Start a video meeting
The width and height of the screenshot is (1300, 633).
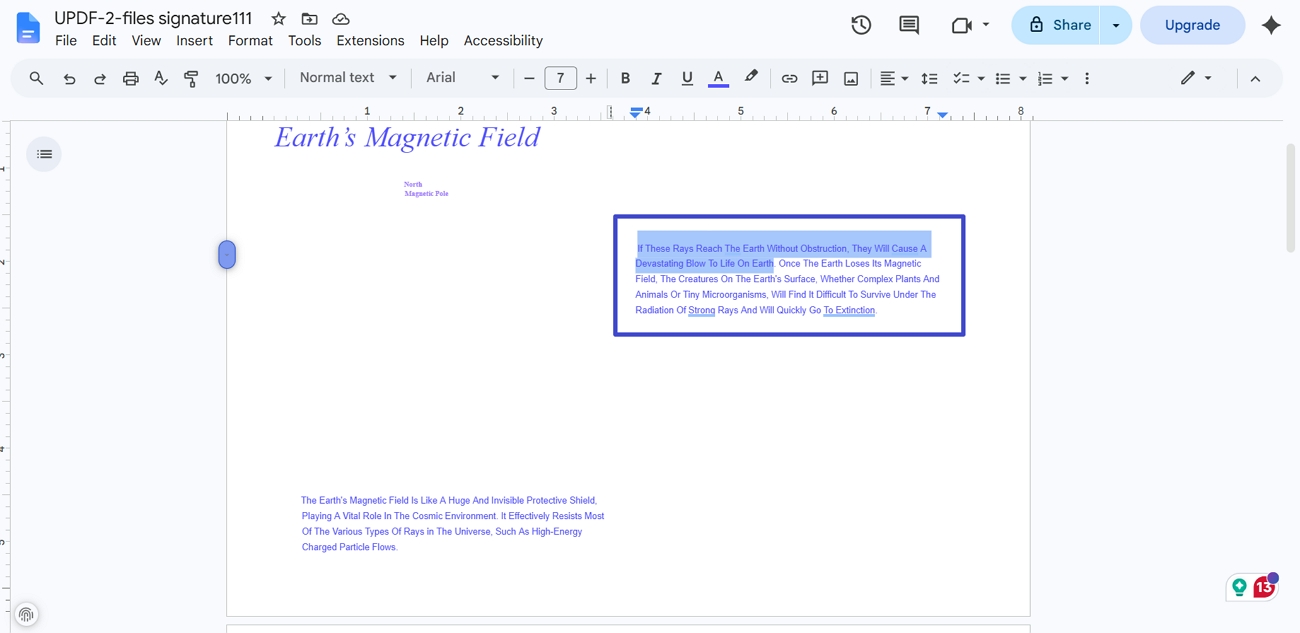coord(962,25)
